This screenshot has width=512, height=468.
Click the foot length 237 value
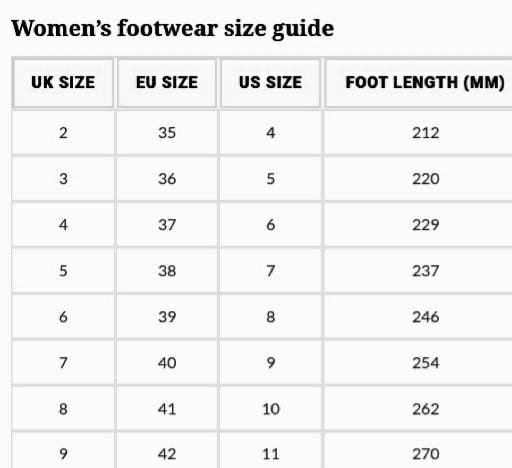point(426,271)
